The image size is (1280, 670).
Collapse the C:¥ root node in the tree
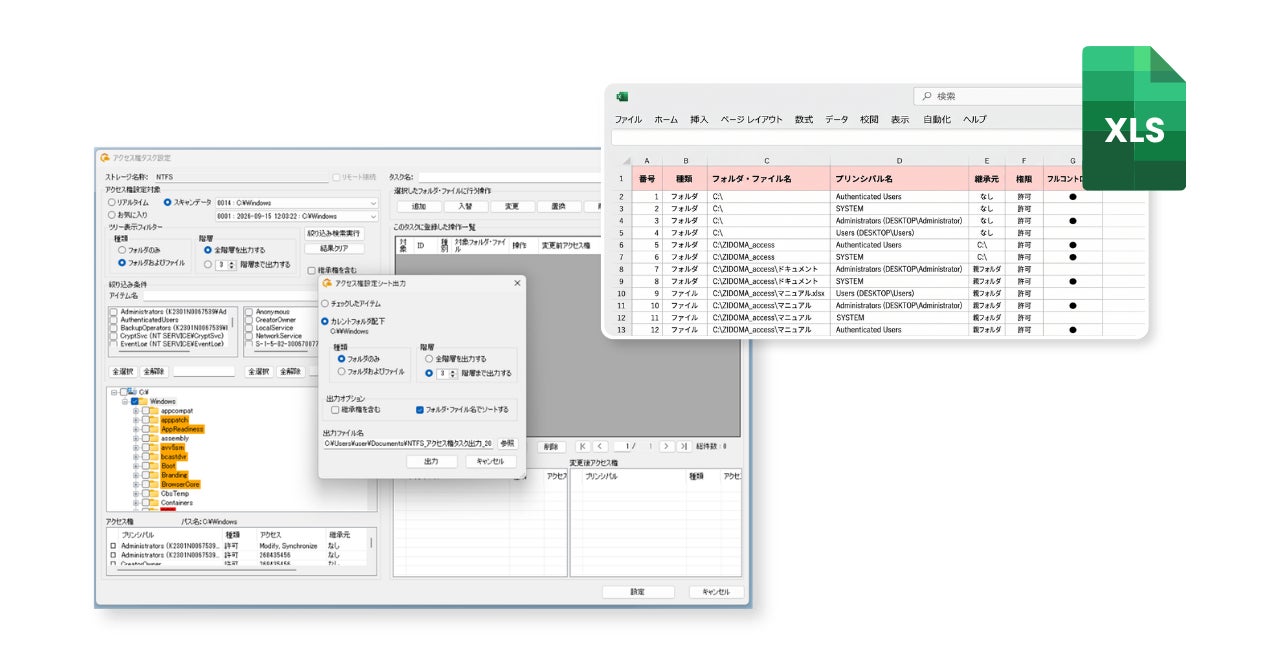click(x=114, y=392)
